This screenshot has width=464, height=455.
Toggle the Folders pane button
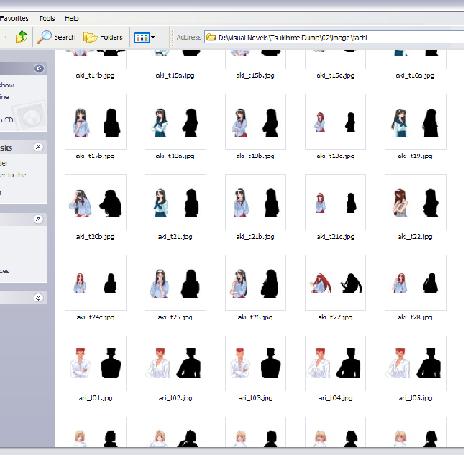[103, 37]
